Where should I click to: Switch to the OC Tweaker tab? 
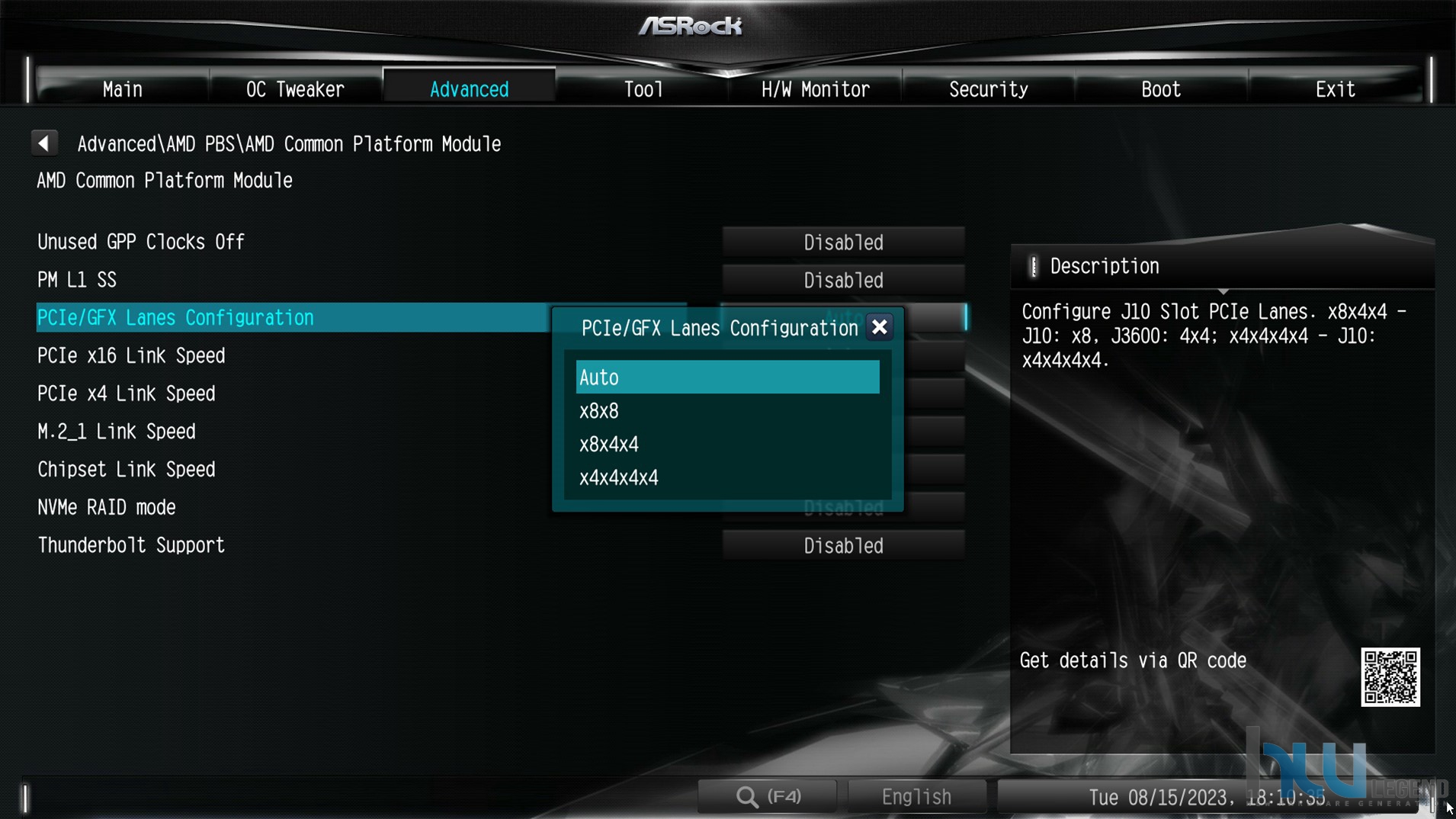pos(295,89)
